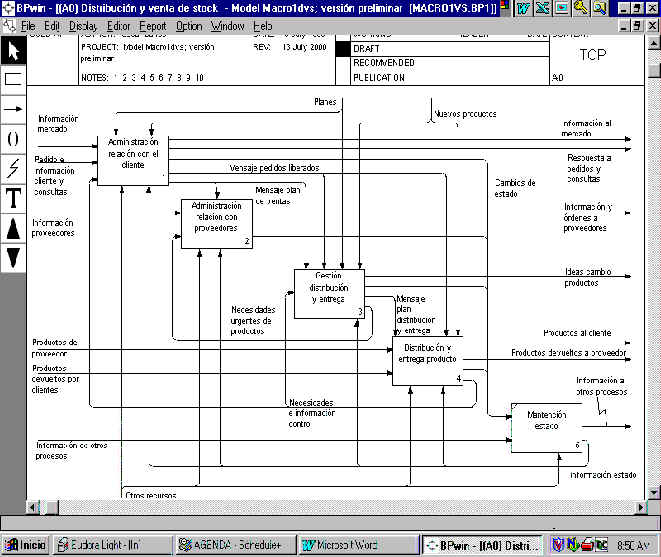Open the Help menu
Screen dimensions: 661x557
[x=263, y=26]
